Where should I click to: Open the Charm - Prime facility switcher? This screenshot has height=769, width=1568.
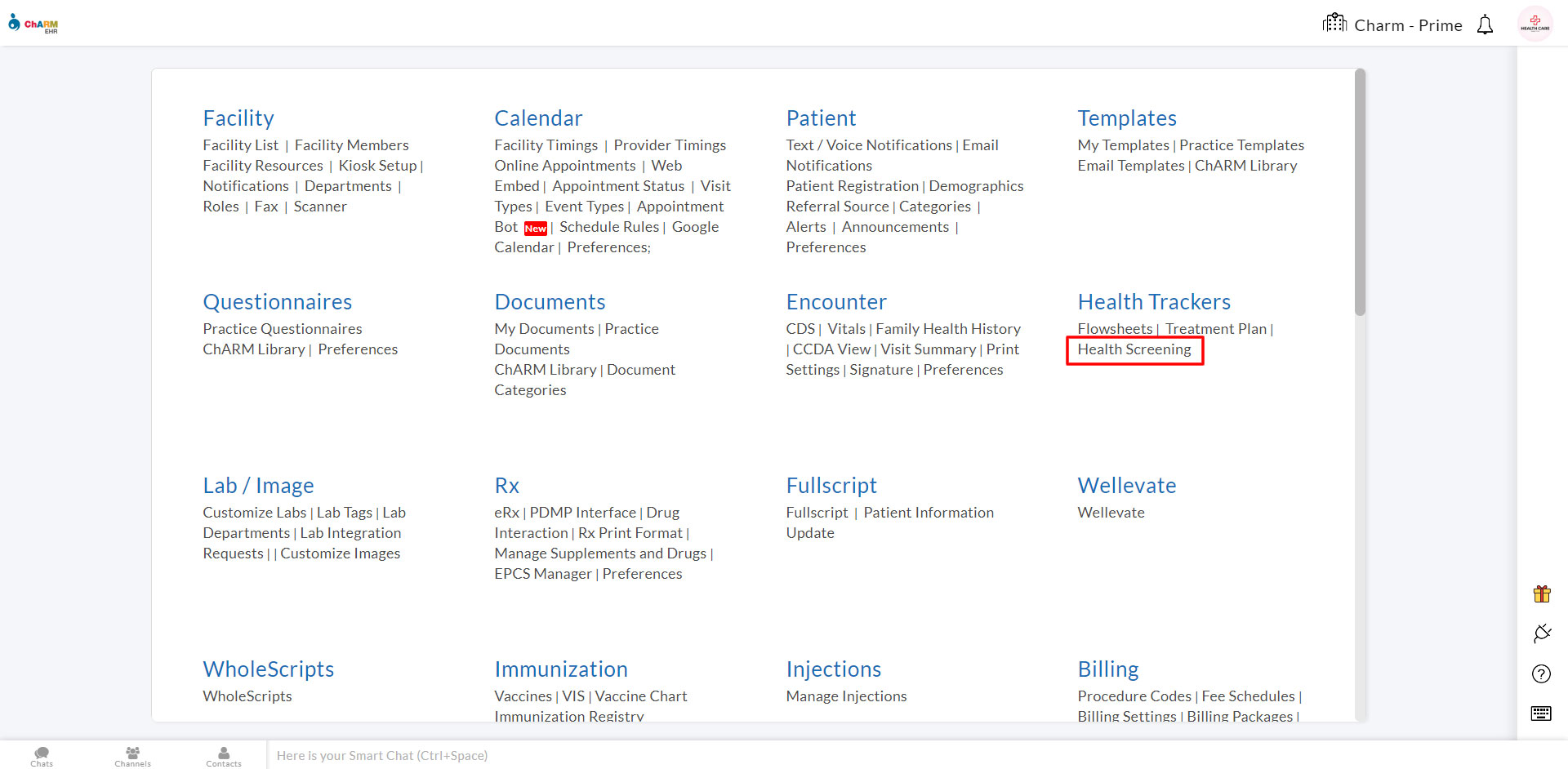click(x=1408, y=25)
